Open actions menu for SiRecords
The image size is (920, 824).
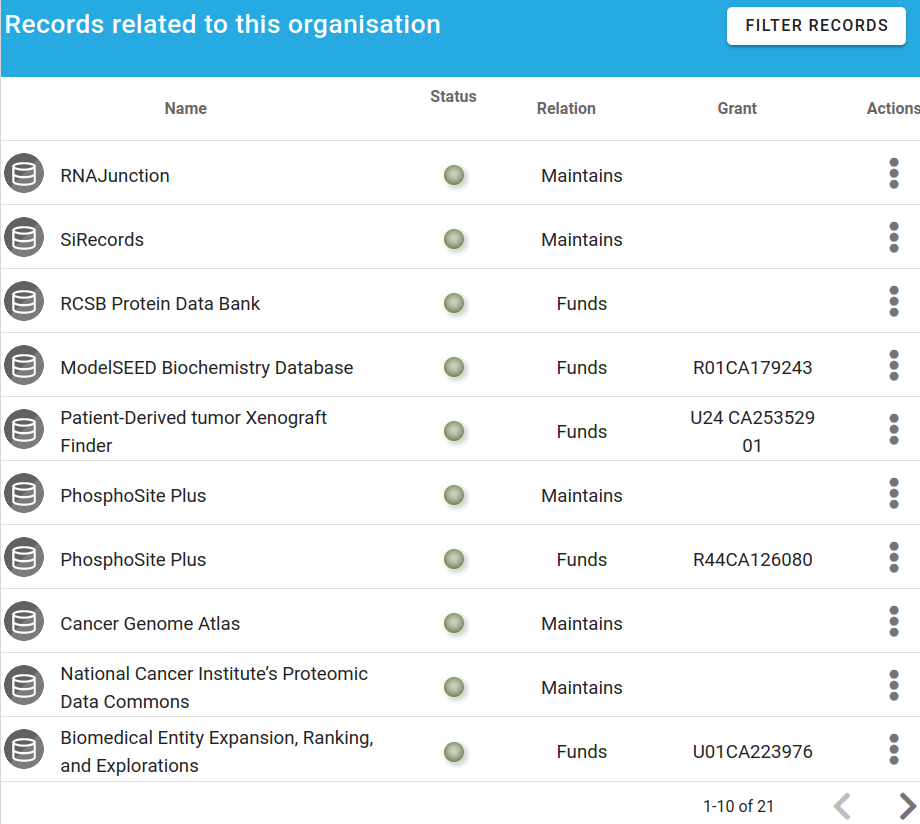pyautogui.click(x=894, y=237)
